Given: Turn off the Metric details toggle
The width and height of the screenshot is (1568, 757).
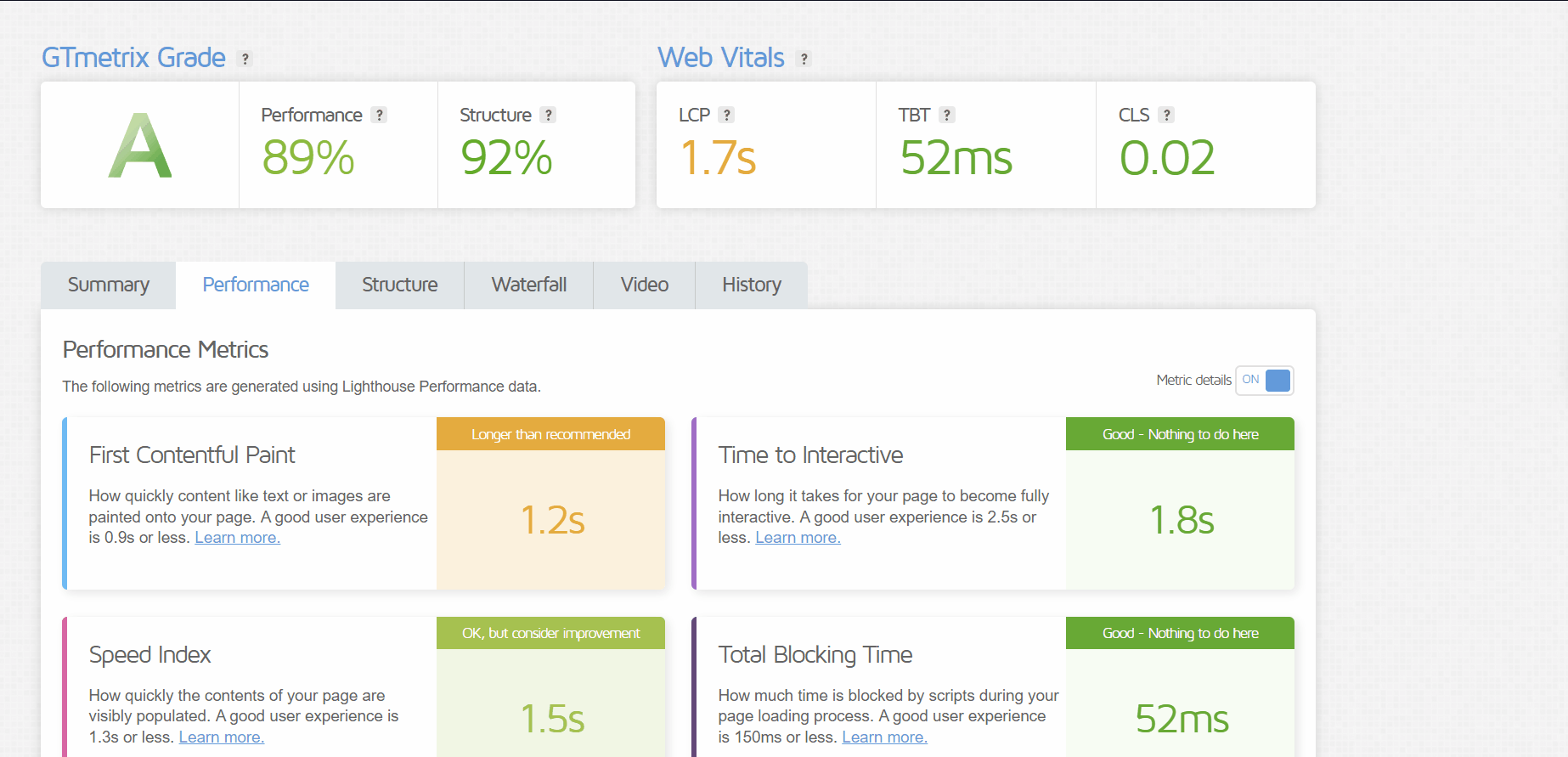Looking at the screenshot, I should [x=1265, y=381].
